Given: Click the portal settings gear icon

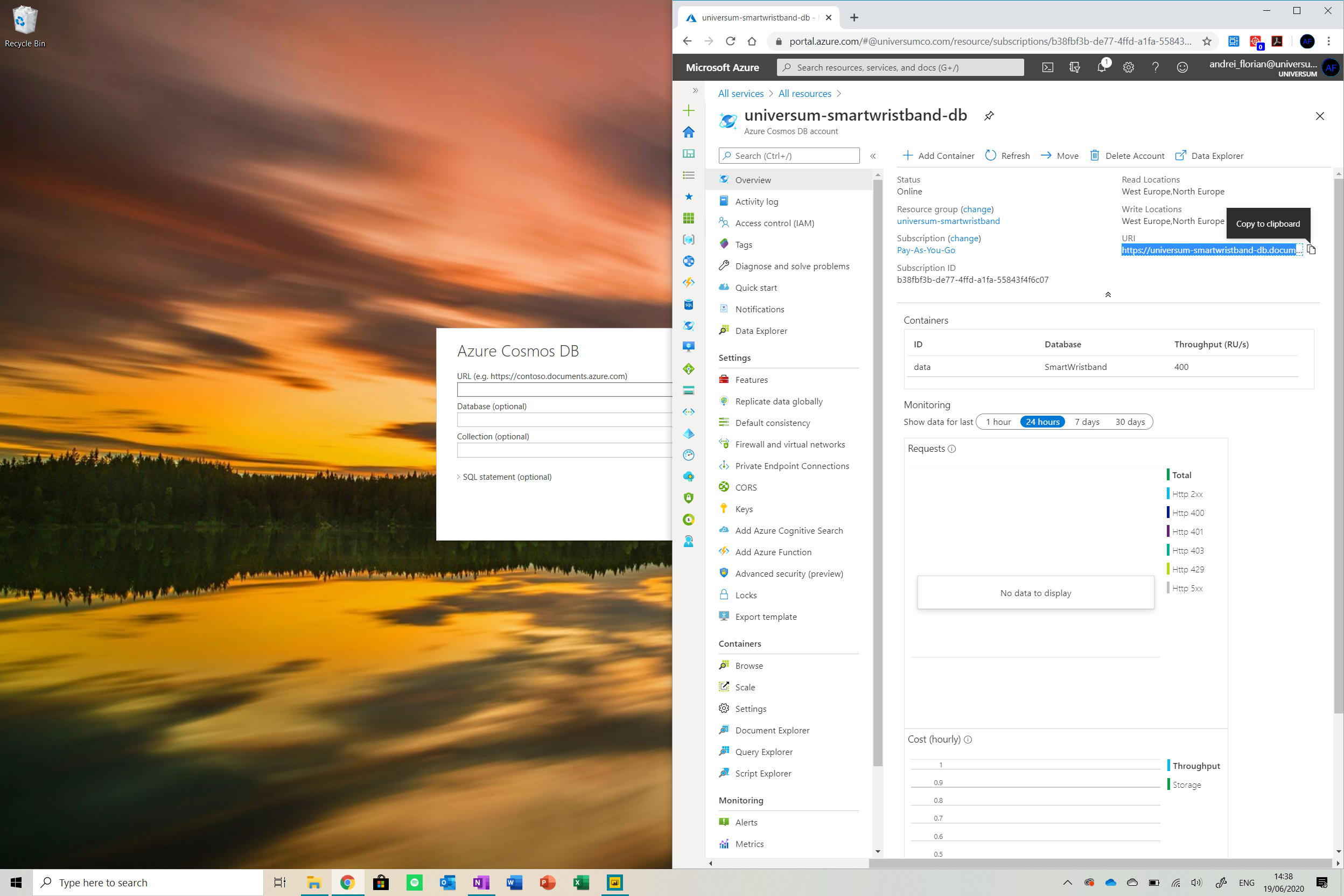Looking at the screenshot, I should pyautogui.click(x=1128, y=67).
